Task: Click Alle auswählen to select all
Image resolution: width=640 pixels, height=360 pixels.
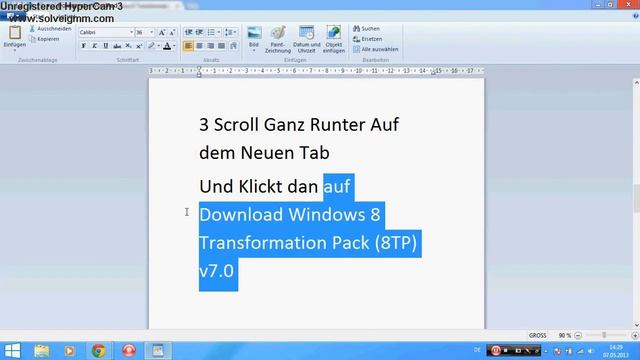Action: pyautogui.click(x=375, y=49)
